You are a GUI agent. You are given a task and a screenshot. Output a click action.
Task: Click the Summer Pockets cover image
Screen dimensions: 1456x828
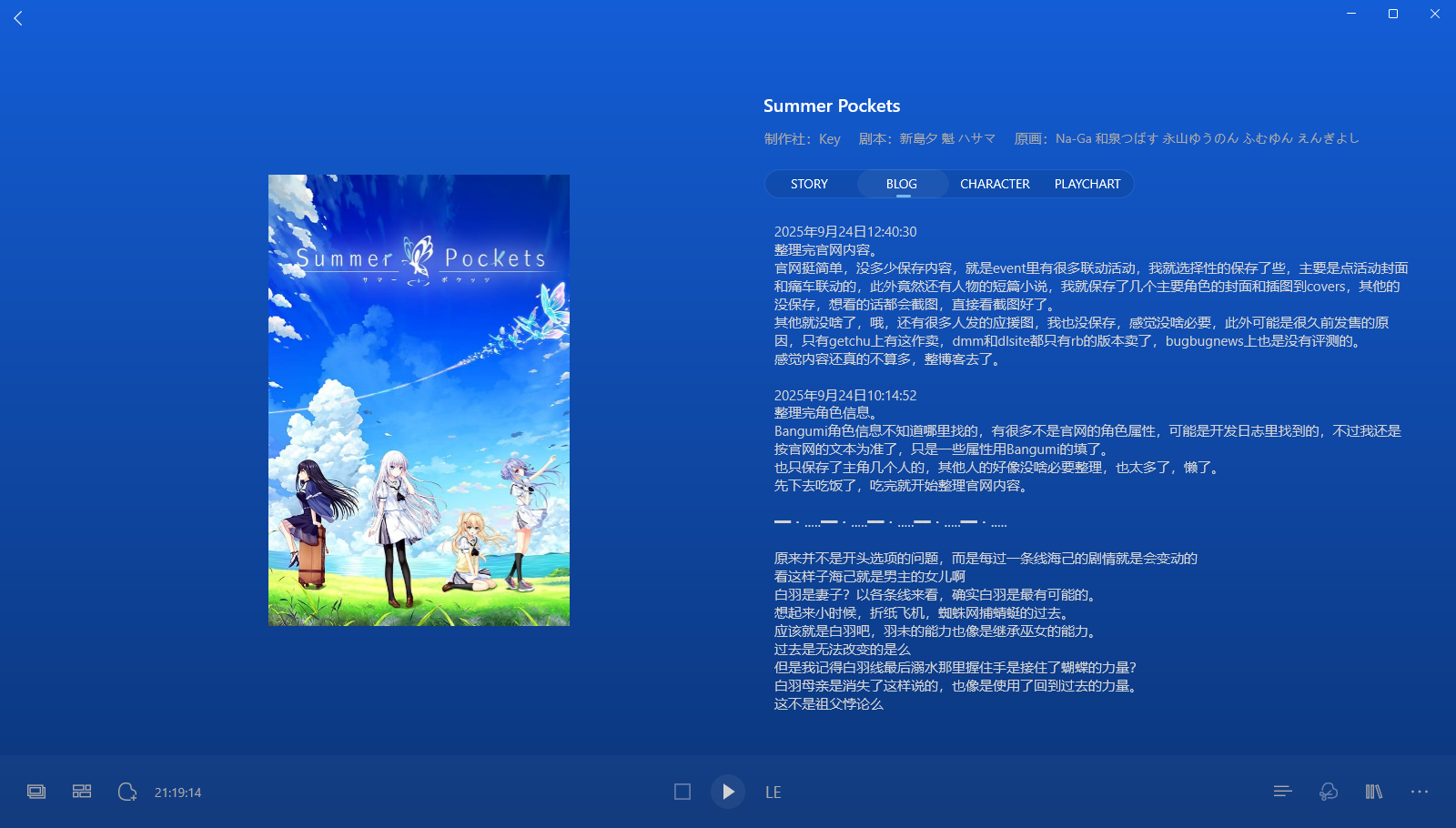419,400
